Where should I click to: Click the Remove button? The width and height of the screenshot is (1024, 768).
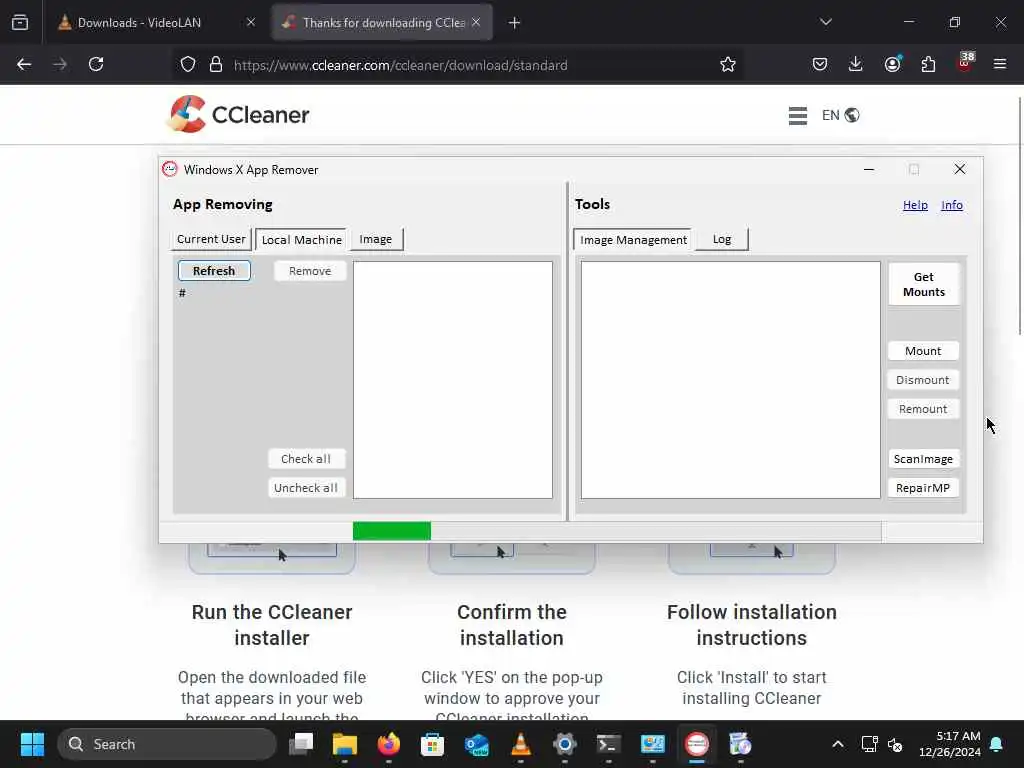point(310,271)
